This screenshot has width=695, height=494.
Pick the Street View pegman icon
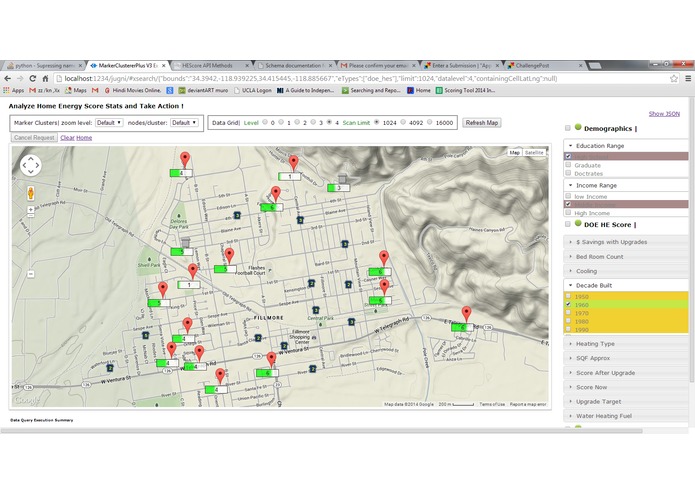[x=31, y=193]
